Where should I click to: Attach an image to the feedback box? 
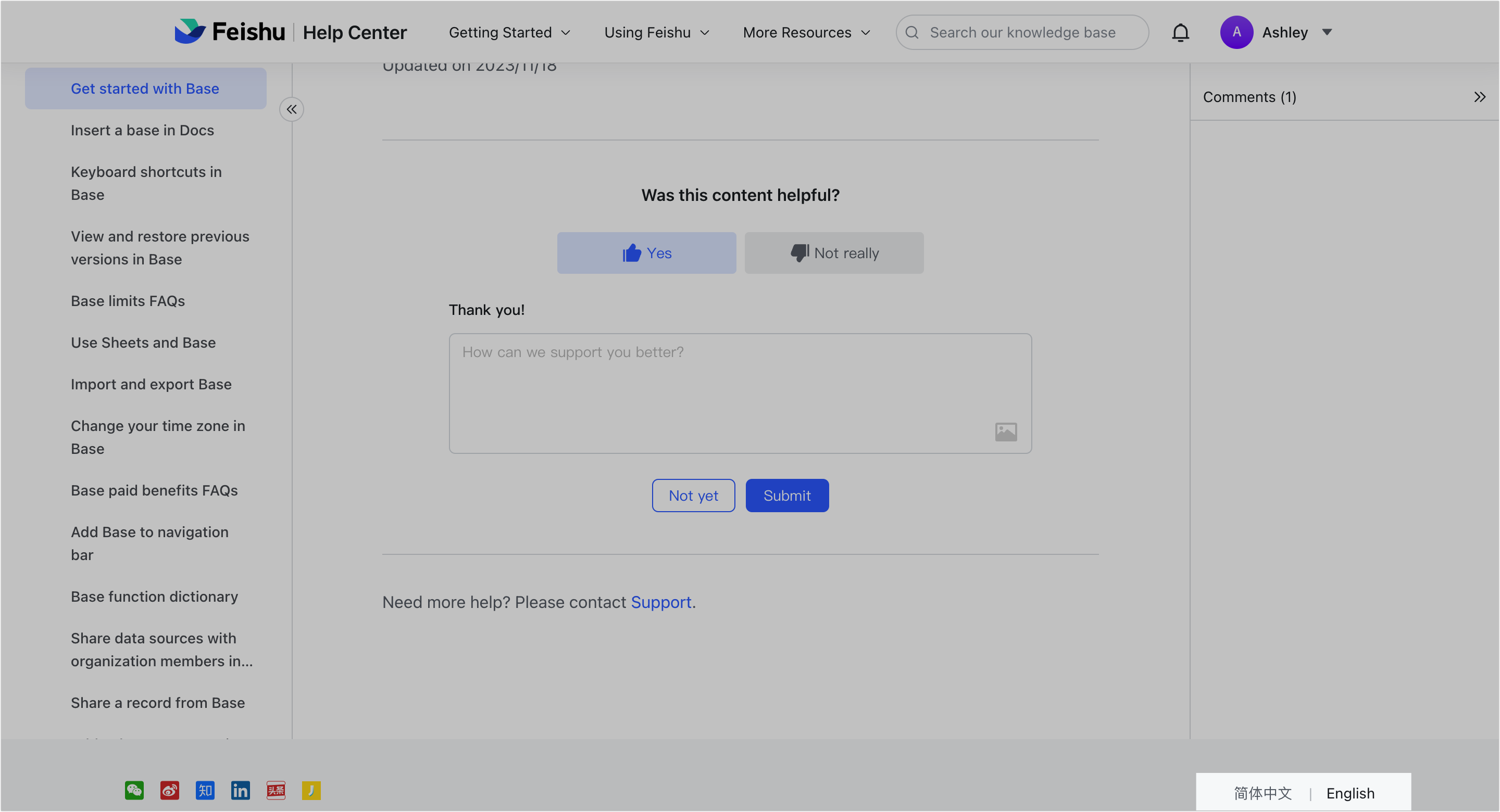(x=1006, y=432)
